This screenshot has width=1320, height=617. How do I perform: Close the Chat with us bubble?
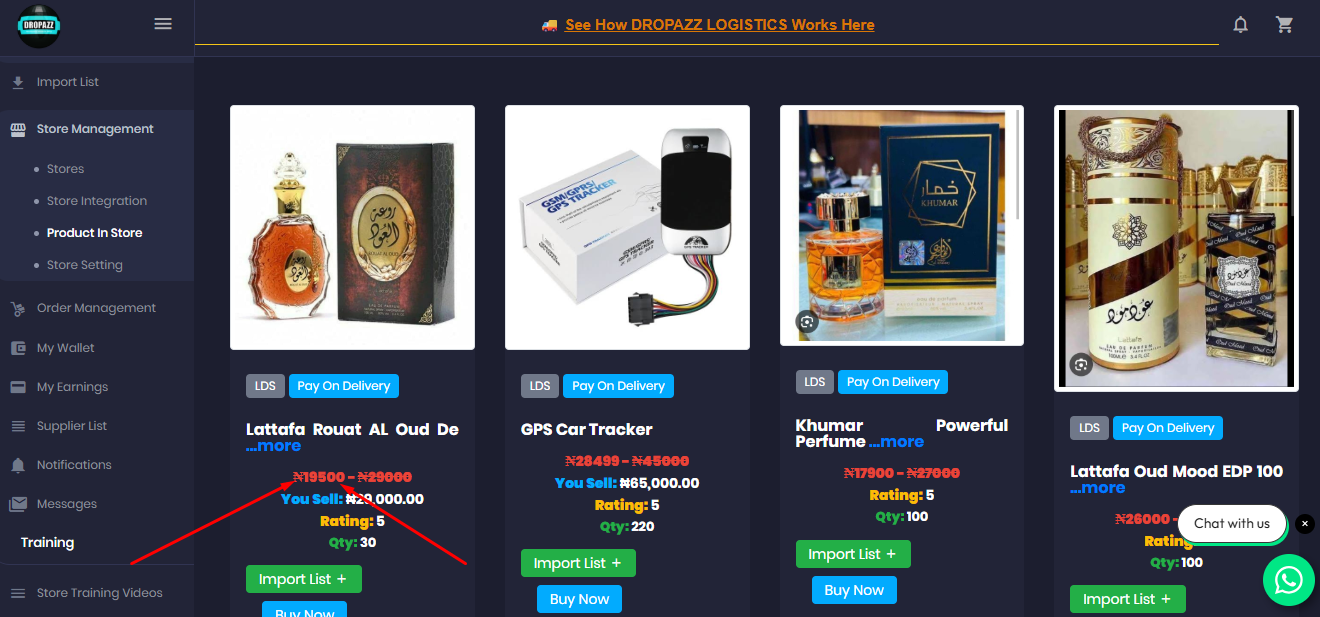click(x=1305, y=524)
